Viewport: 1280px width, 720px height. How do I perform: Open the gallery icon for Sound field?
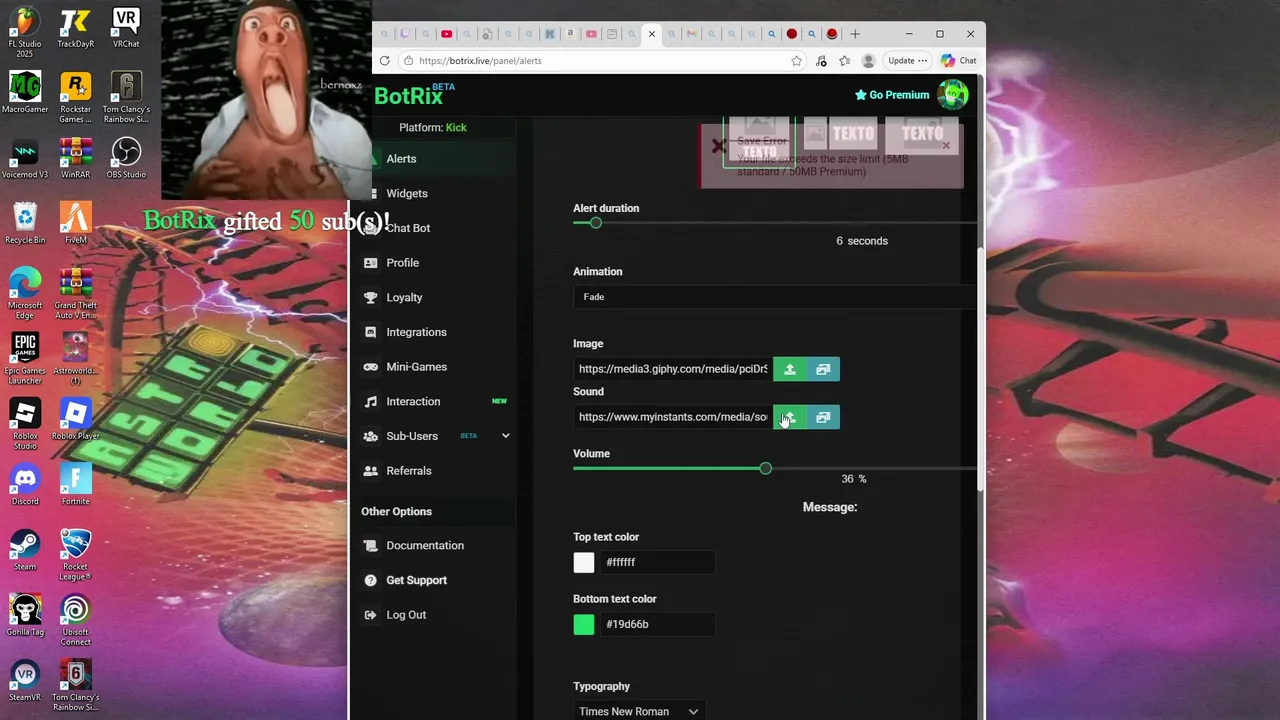tap(823, 417)
